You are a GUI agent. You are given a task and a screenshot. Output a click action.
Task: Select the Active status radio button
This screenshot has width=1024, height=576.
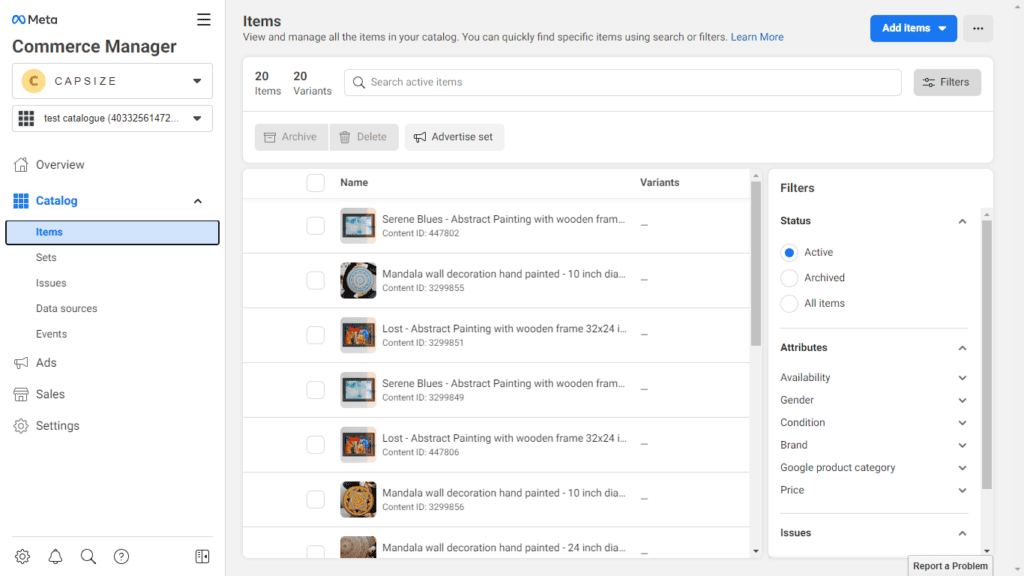[x=789, y=253]
